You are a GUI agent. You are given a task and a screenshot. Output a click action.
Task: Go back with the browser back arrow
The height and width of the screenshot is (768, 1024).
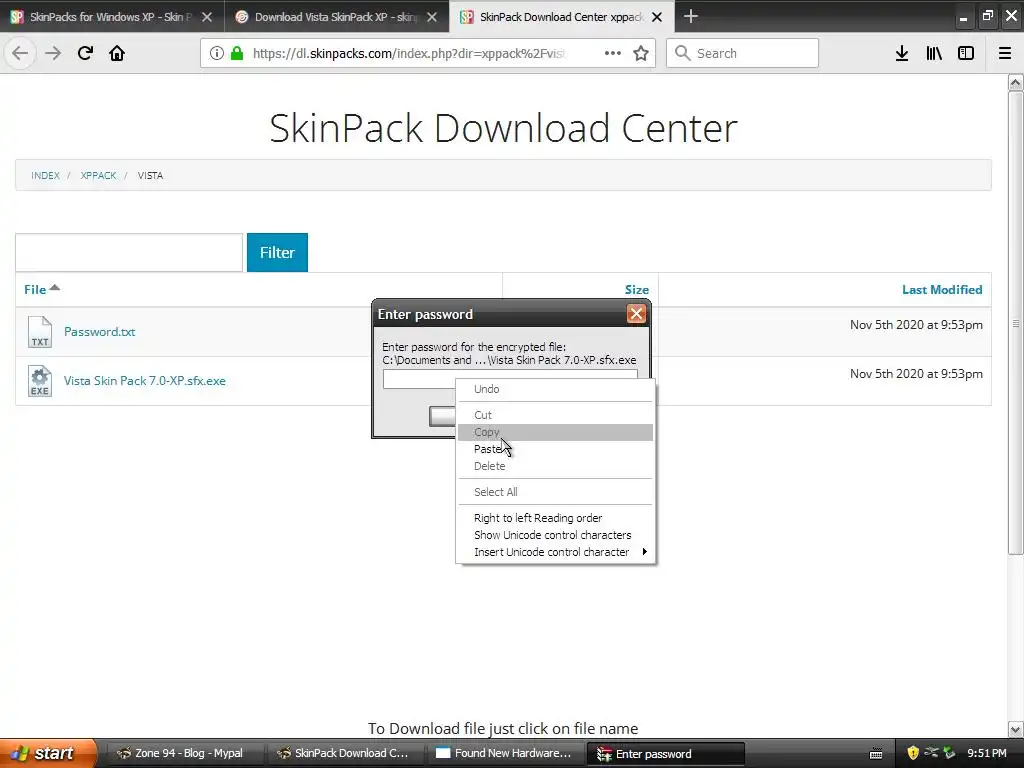(x=20, y=53)
